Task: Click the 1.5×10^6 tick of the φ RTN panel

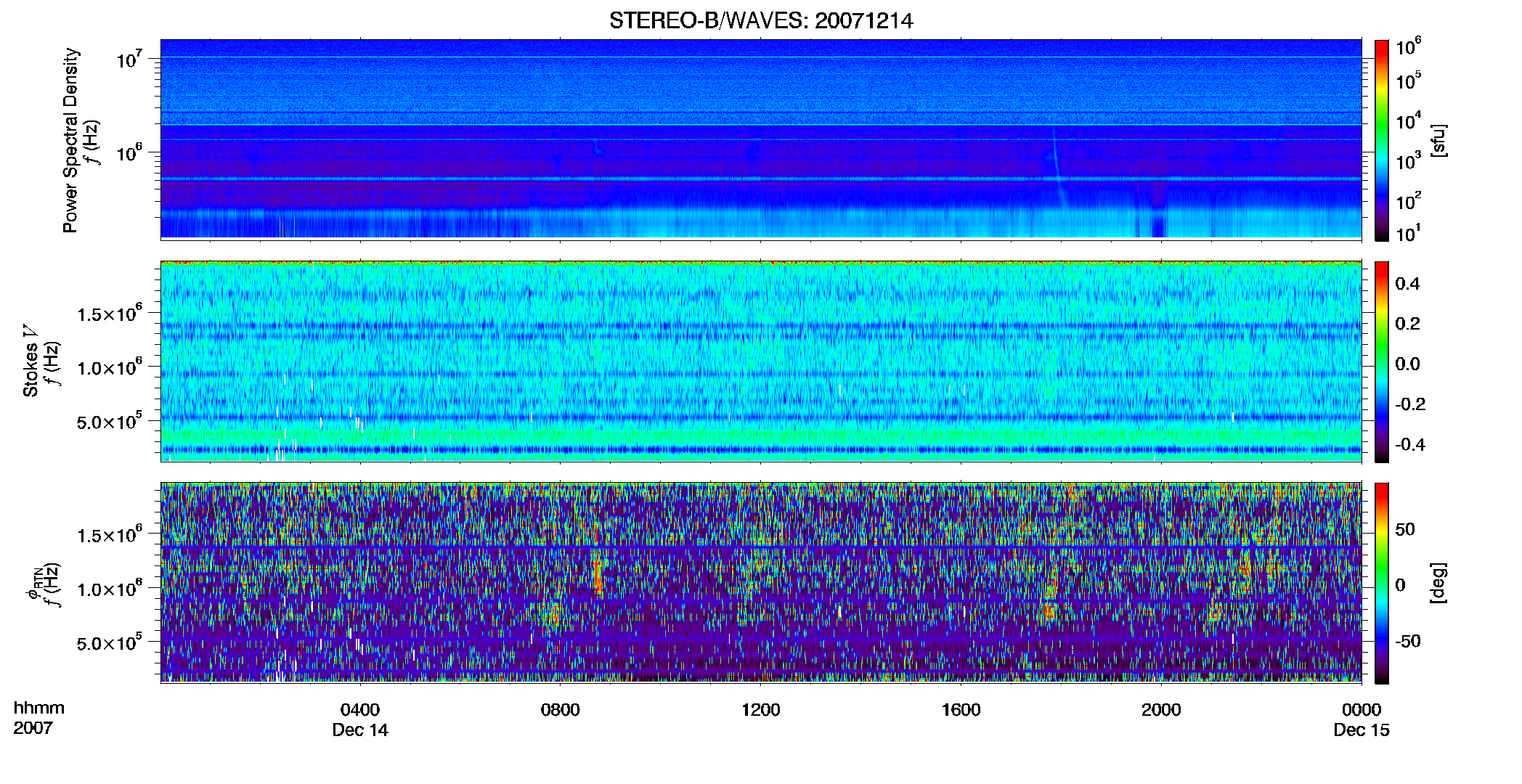Action: (110, 534)
